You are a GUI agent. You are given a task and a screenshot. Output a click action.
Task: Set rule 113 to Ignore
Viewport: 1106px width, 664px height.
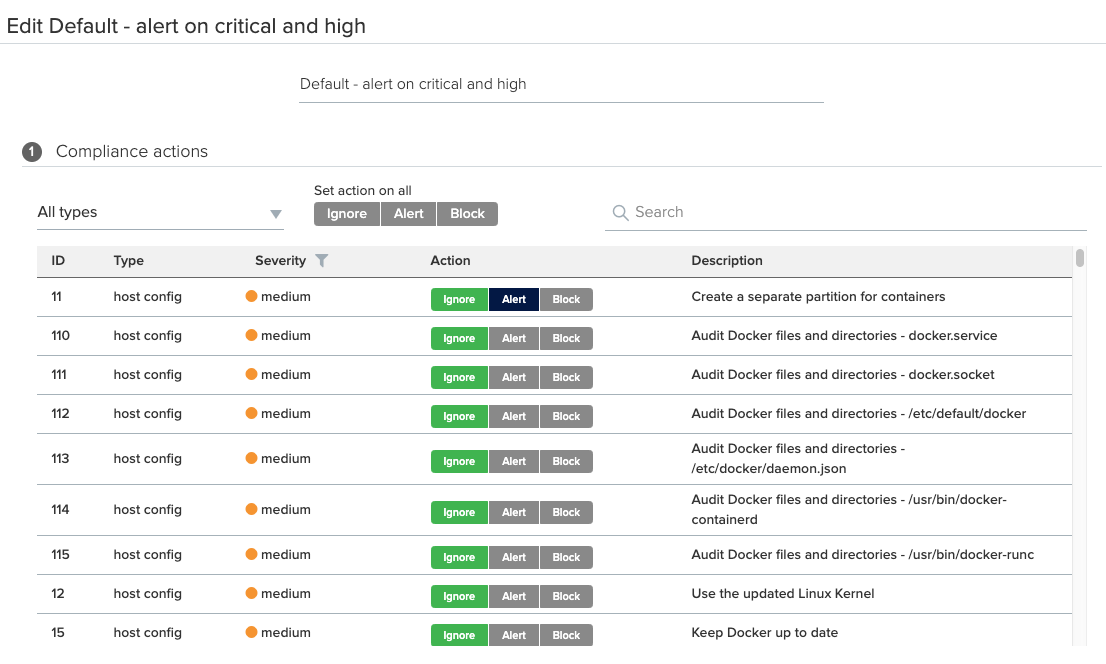click(x=459, y=462)
